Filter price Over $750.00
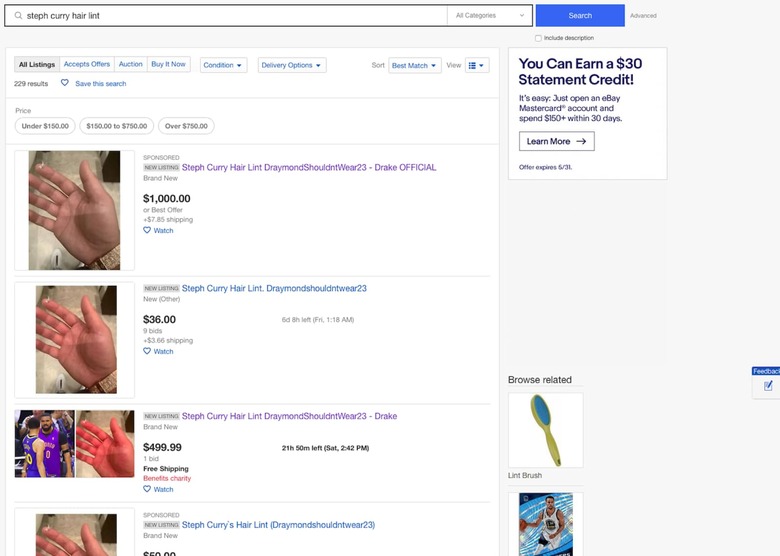This screenshot has width=780, height=556. 186,126
